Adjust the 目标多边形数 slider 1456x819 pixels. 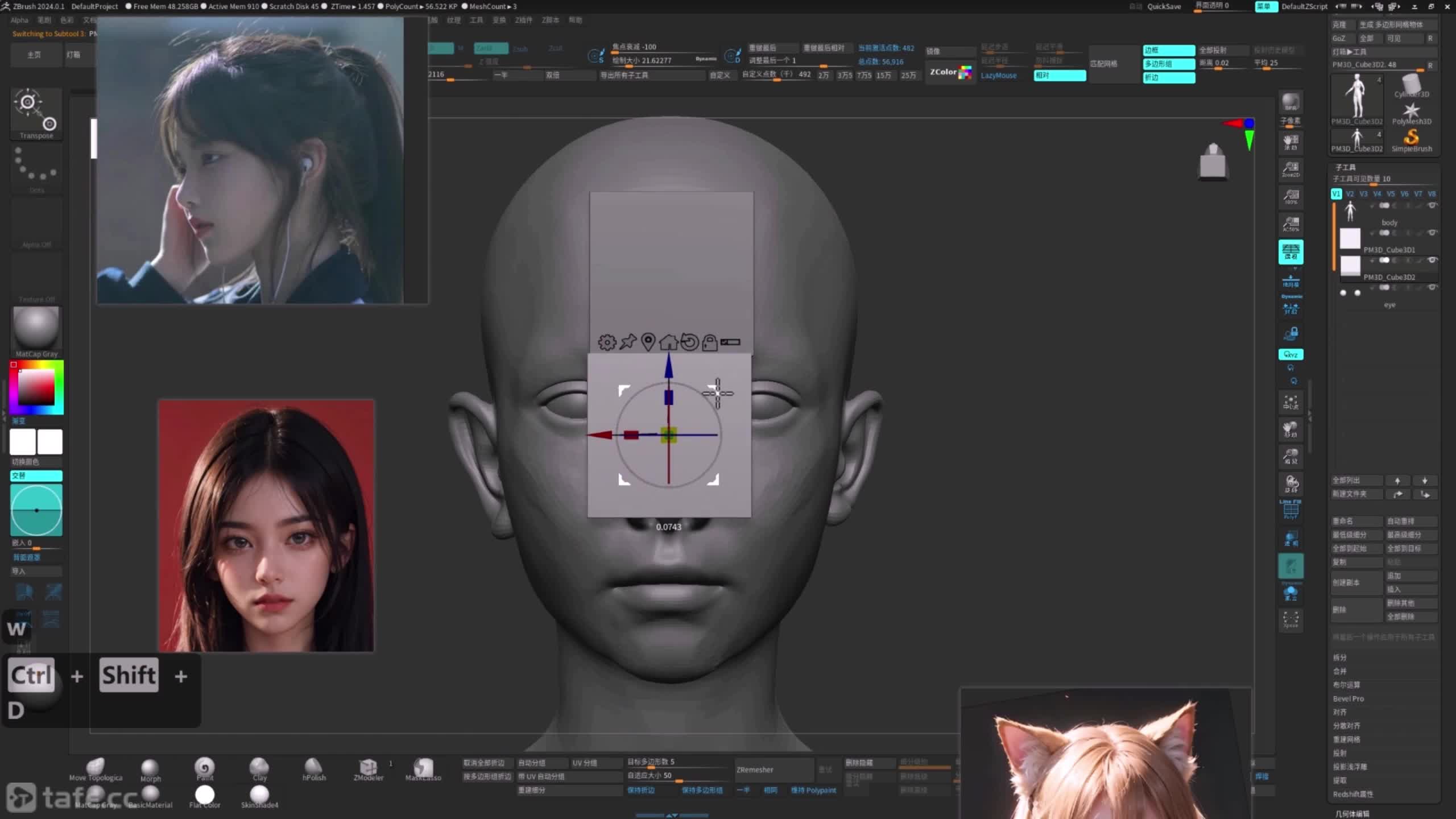pos(677,762)
